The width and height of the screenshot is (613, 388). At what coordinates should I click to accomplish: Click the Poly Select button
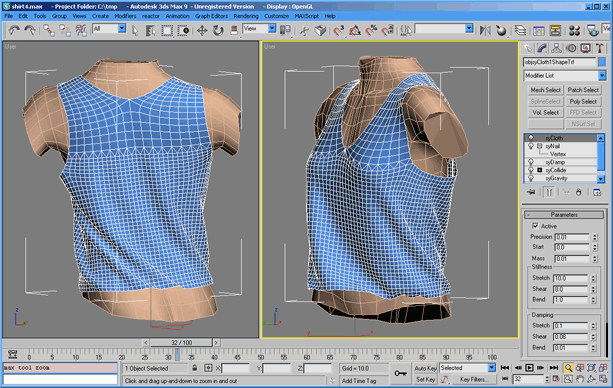[x=583, y=101]
